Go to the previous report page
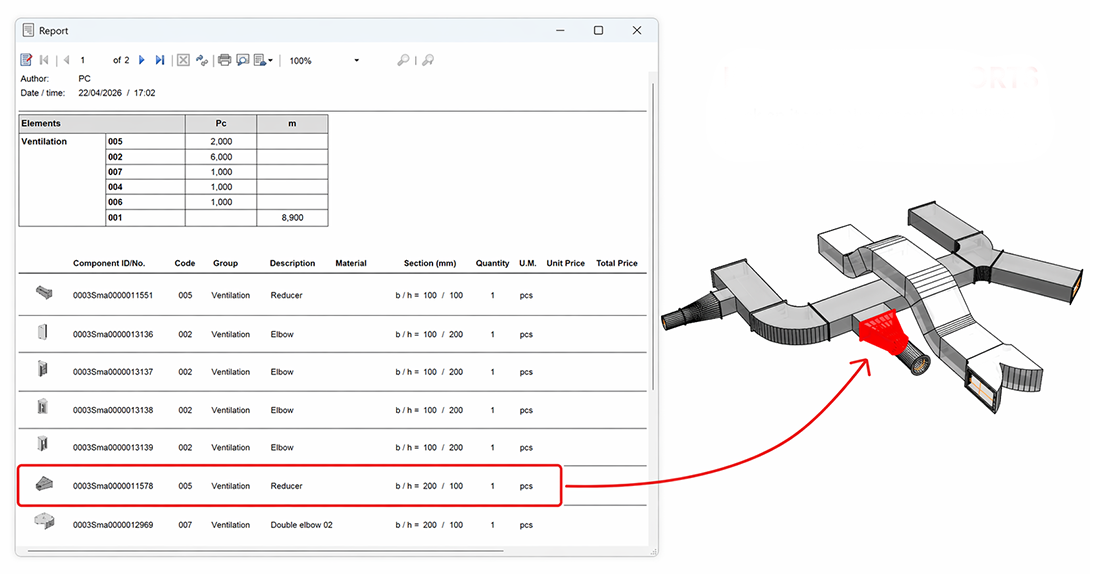 (66, 60)
